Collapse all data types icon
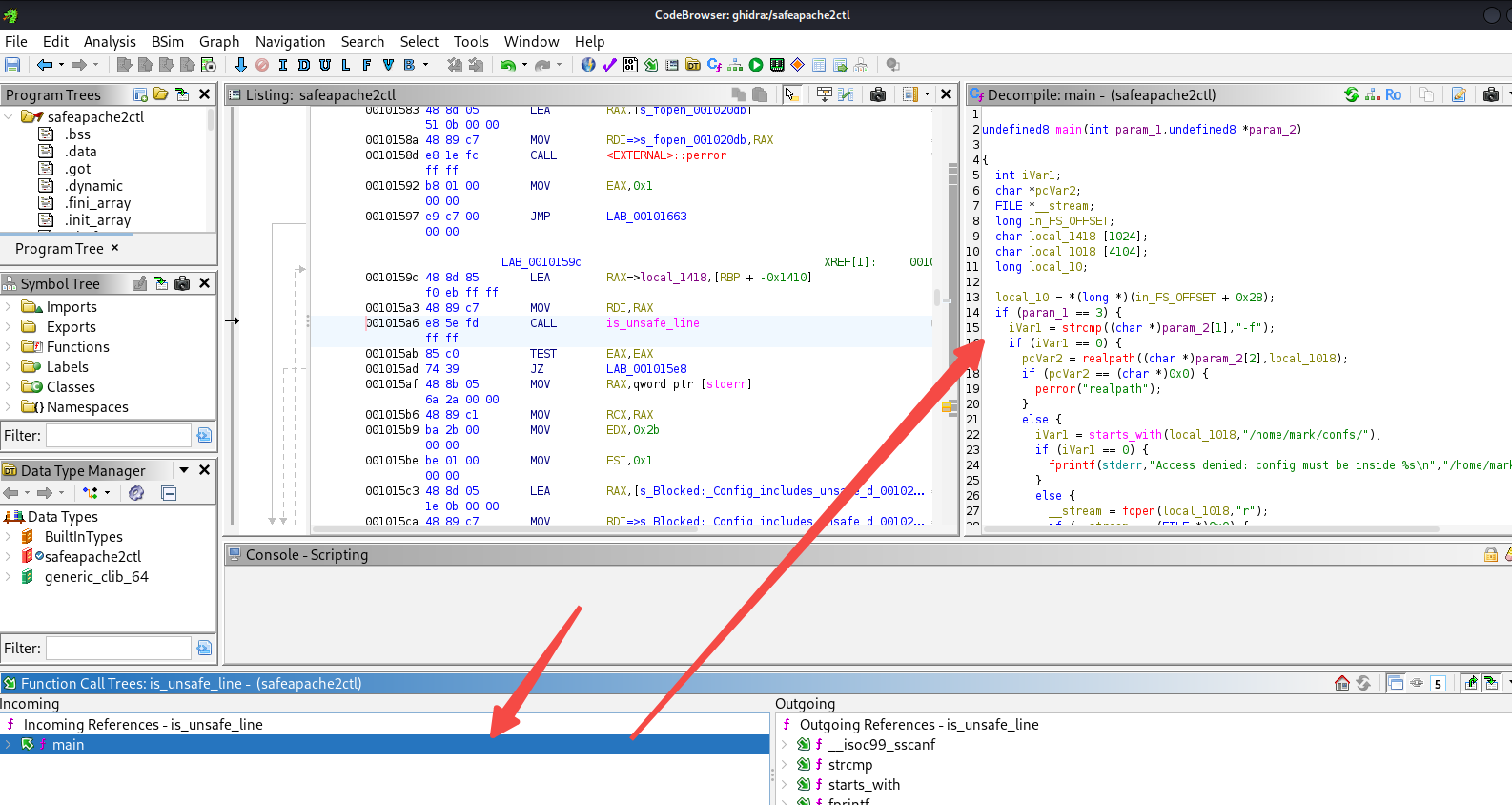Image resolution: width=1512 pixels, height=805 pixels. (x=169, y=493)
